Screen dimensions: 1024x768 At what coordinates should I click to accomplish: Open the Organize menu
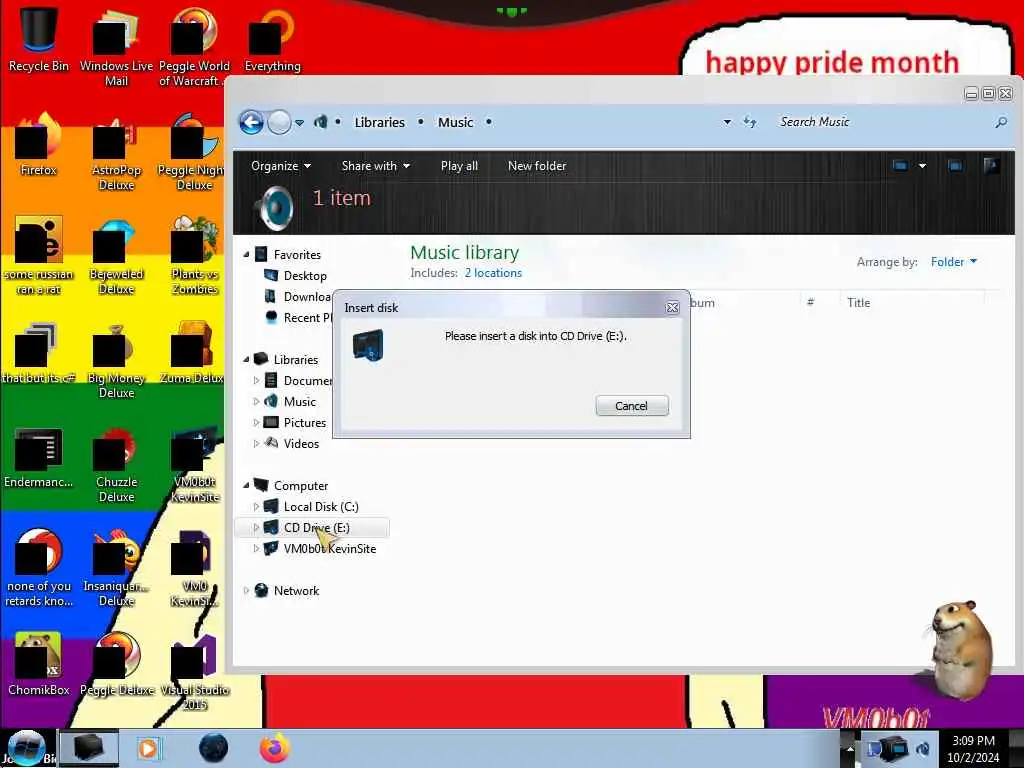281,166
